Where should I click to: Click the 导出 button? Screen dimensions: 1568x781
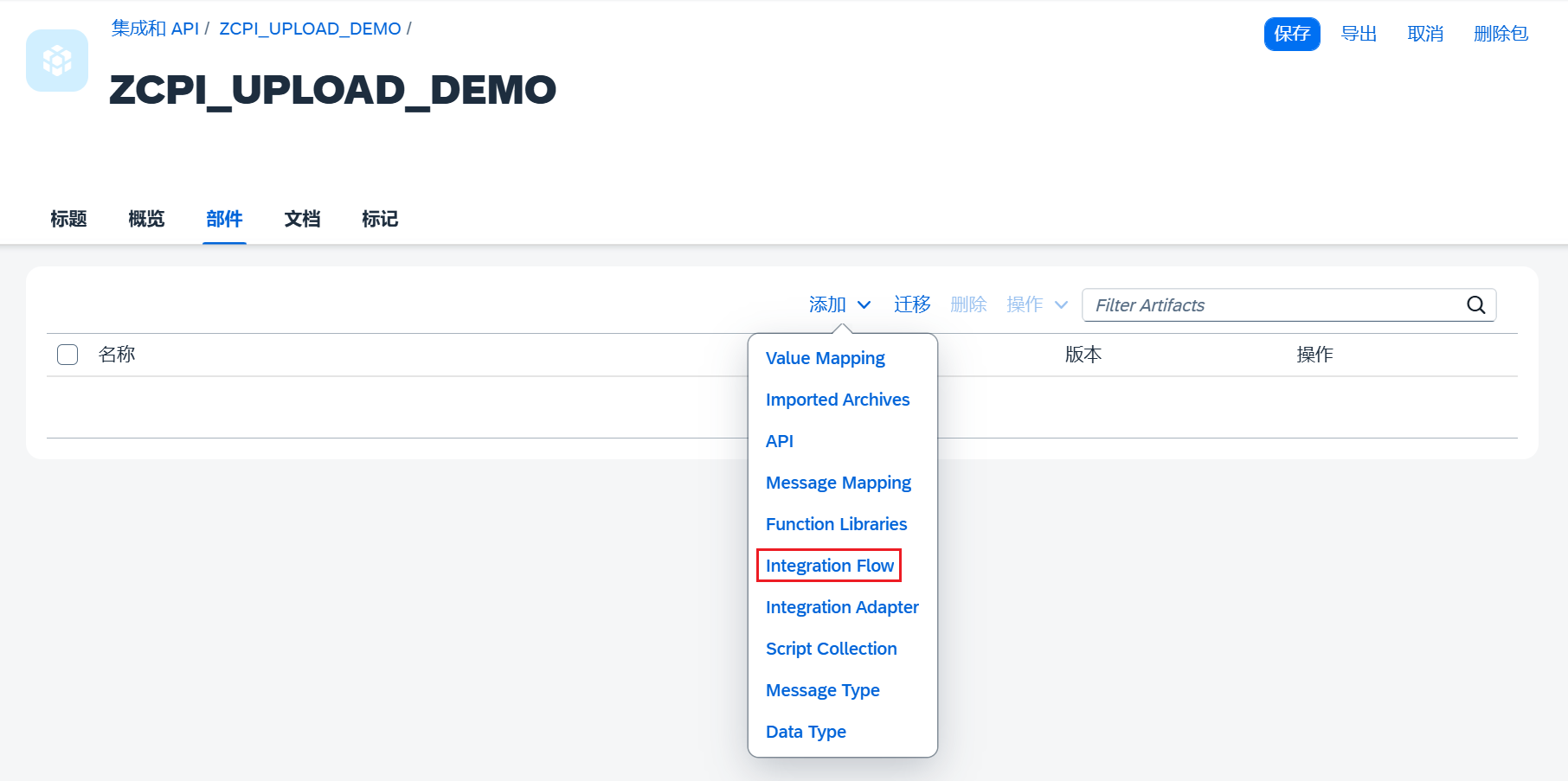click(1359, 34)
